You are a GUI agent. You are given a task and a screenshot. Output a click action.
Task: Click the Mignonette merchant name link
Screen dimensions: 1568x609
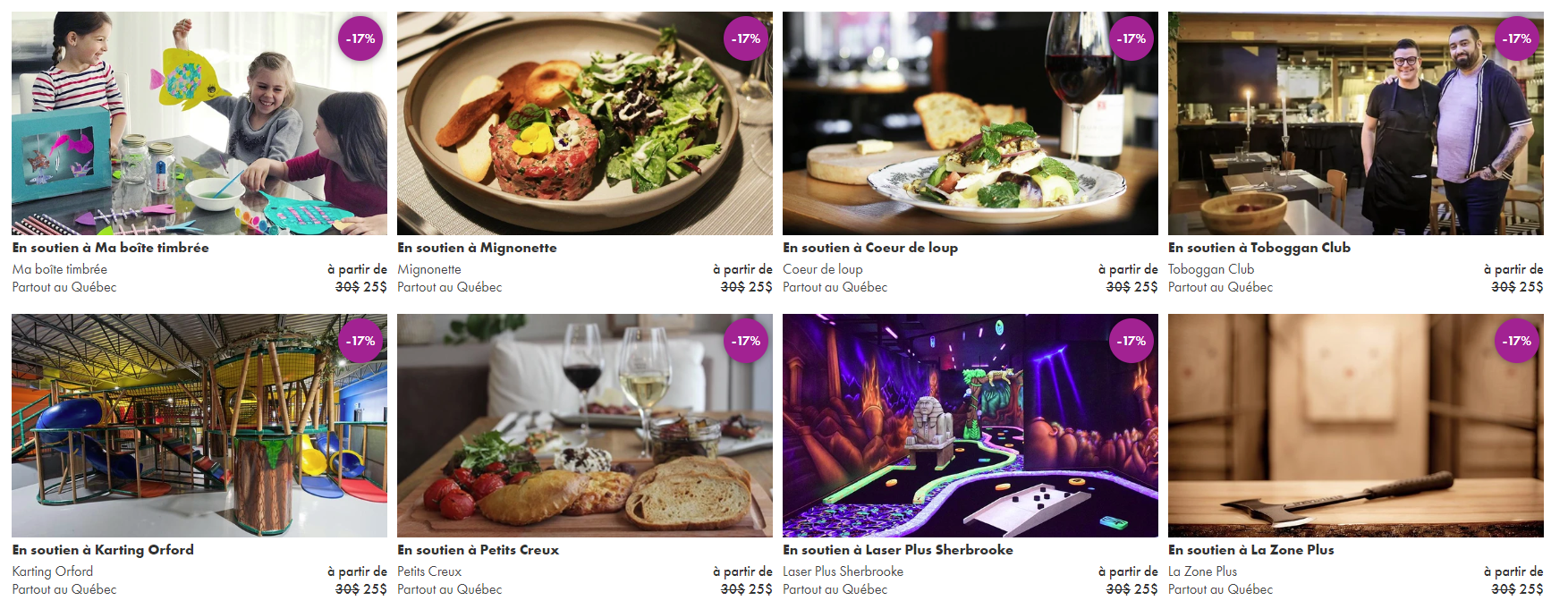pos(429,269)
